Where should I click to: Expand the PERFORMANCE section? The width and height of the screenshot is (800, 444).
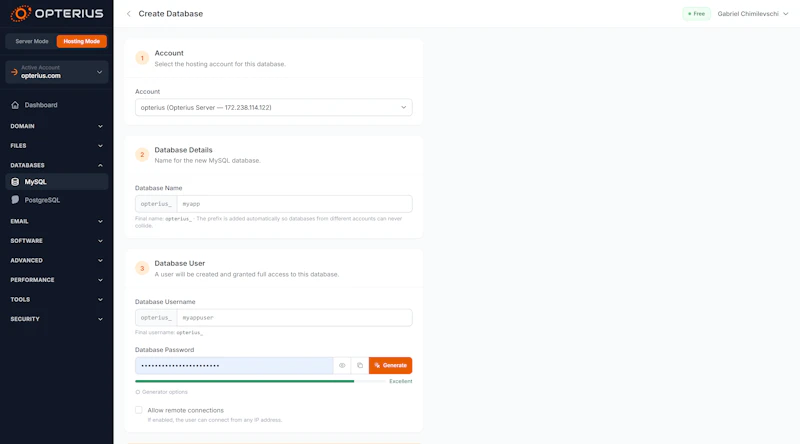click(x=57, y=280)
